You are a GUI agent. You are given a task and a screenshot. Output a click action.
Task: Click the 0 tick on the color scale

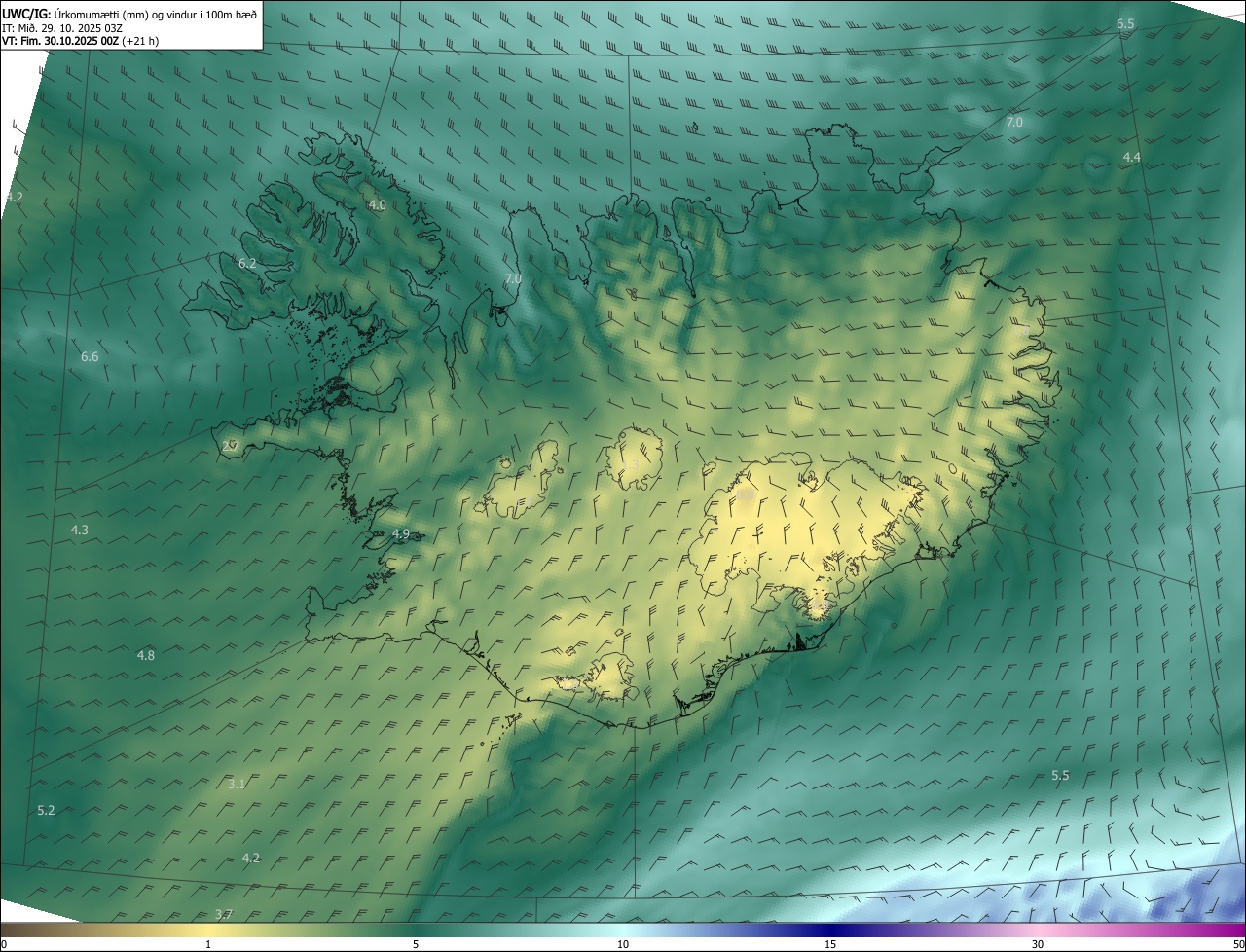(x=4, y=945)
